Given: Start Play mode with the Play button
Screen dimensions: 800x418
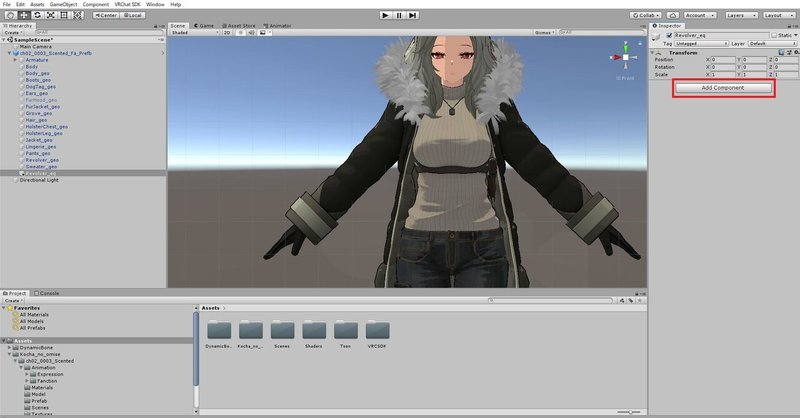Looking at the screenshot, I should point(385,15).
